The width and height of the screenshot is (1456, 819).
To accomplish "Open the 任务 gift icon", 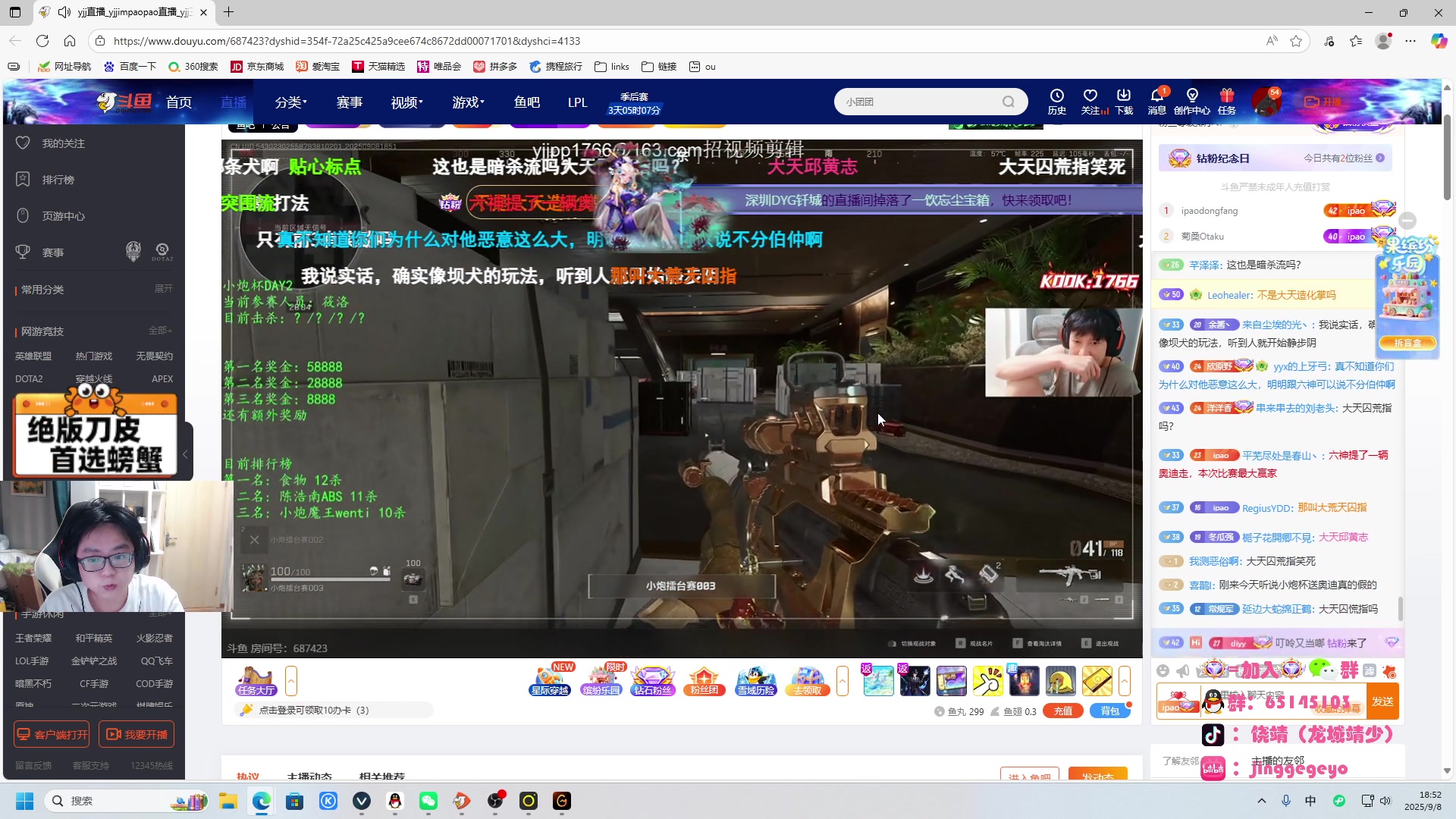I will (x=1227, y=102).
